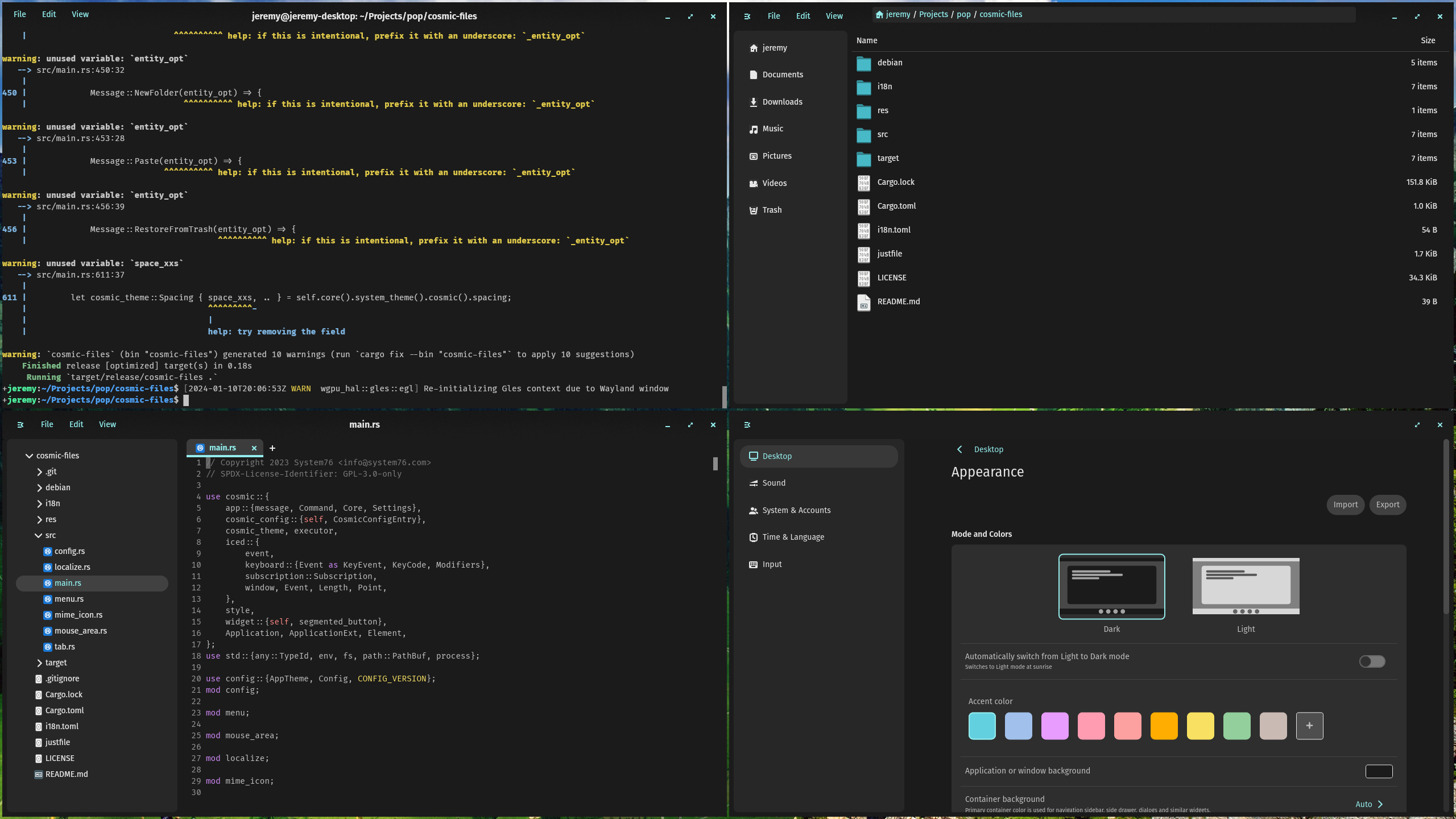The image size is (1456, 819).
Task: Open the Container background Auto chevron
Action: point(1380,804)
